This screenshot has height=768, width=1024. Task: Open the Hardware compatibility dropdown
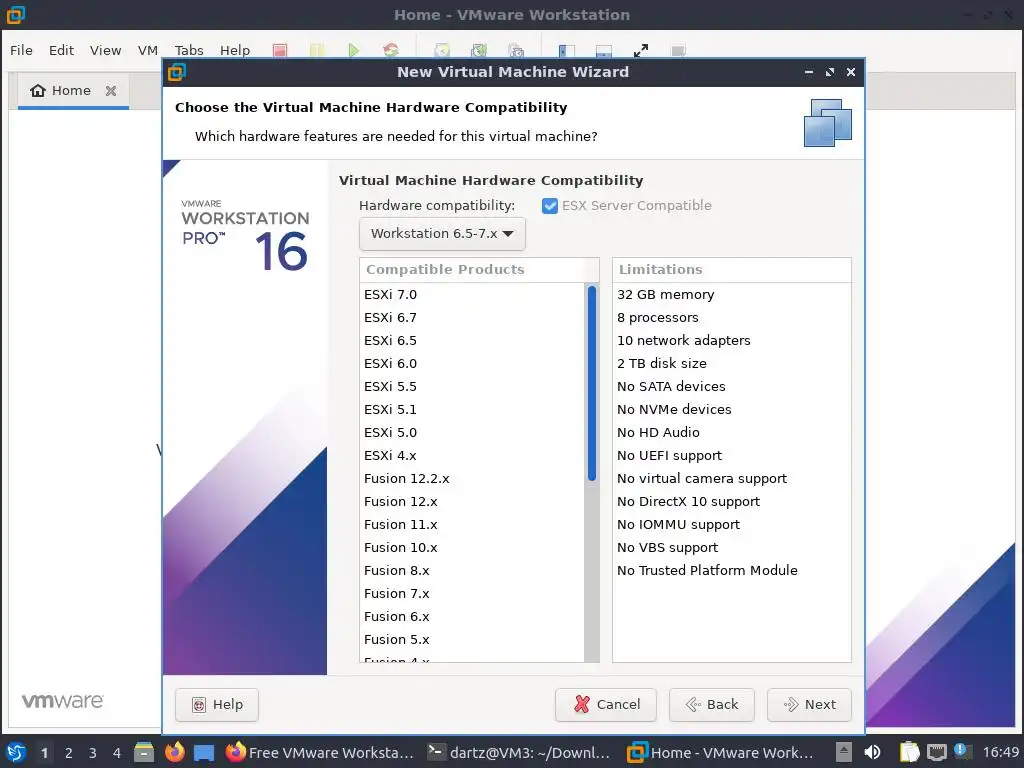pyautogui.click(x=442, y=234)
